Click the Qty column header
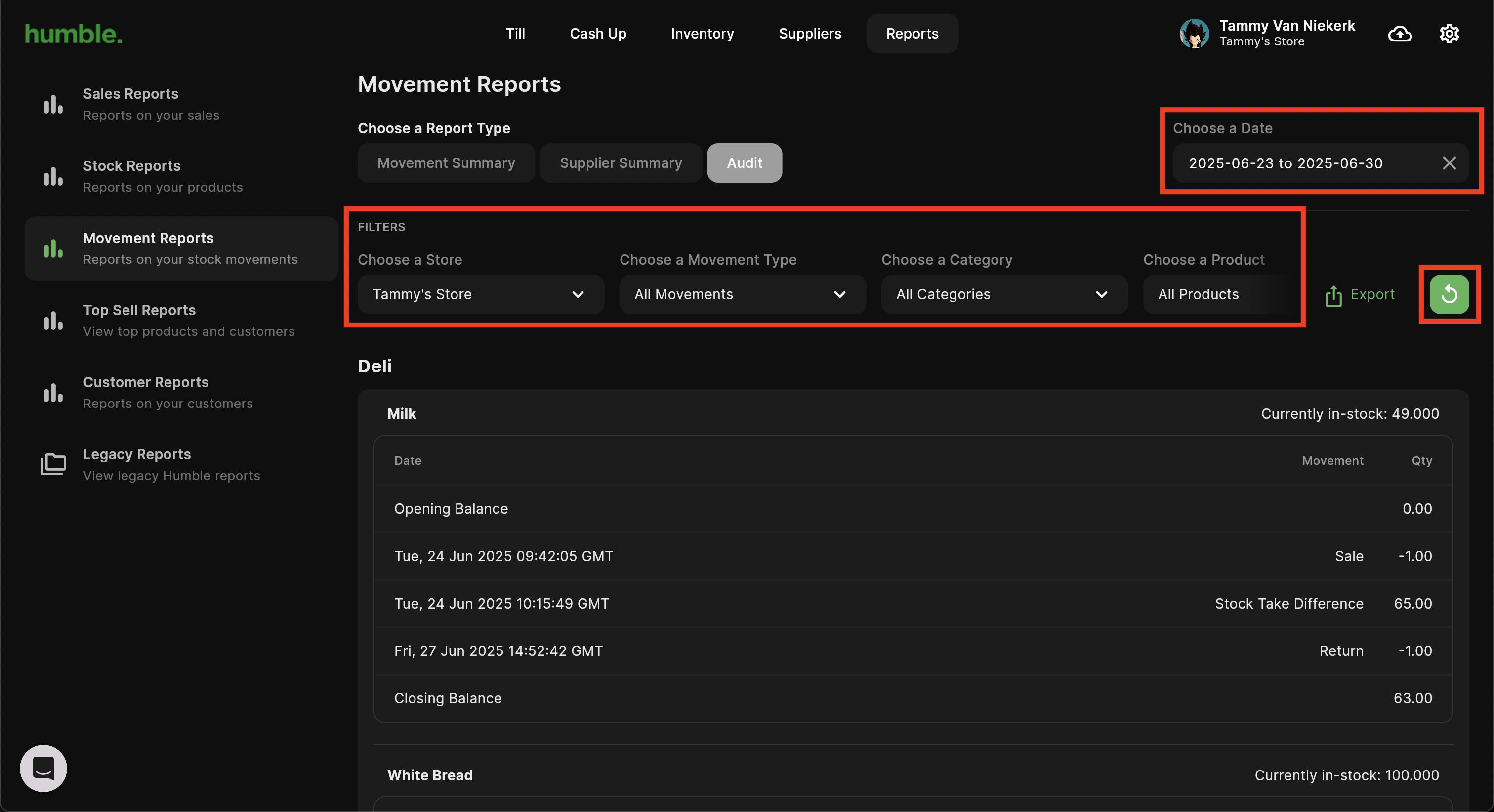The width and height of the screenshot is (1494, 812). tap(1421, 460)
